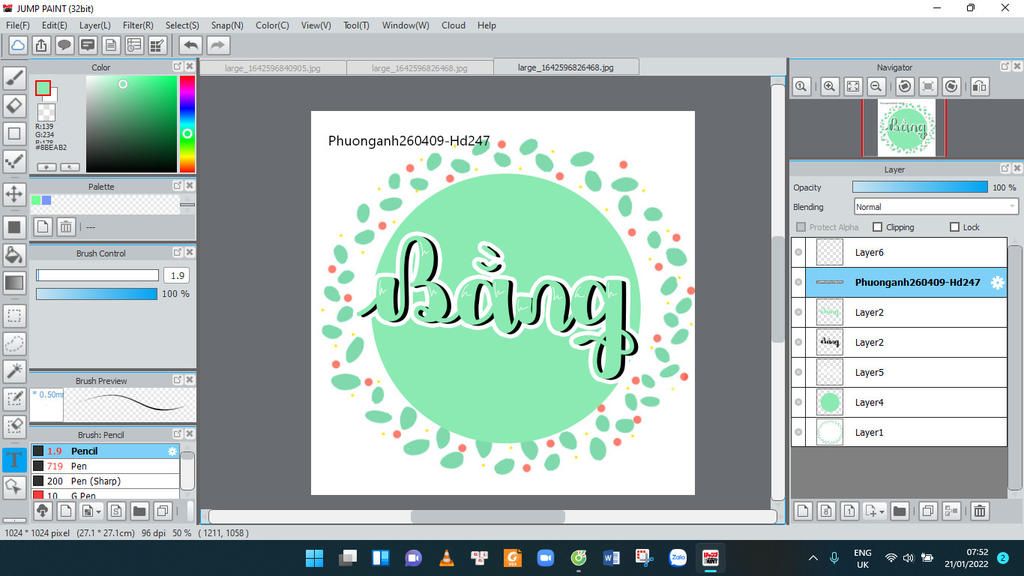The image size is (1024, 576).
Task: Select the Text tool
Action: click(14, 459)
